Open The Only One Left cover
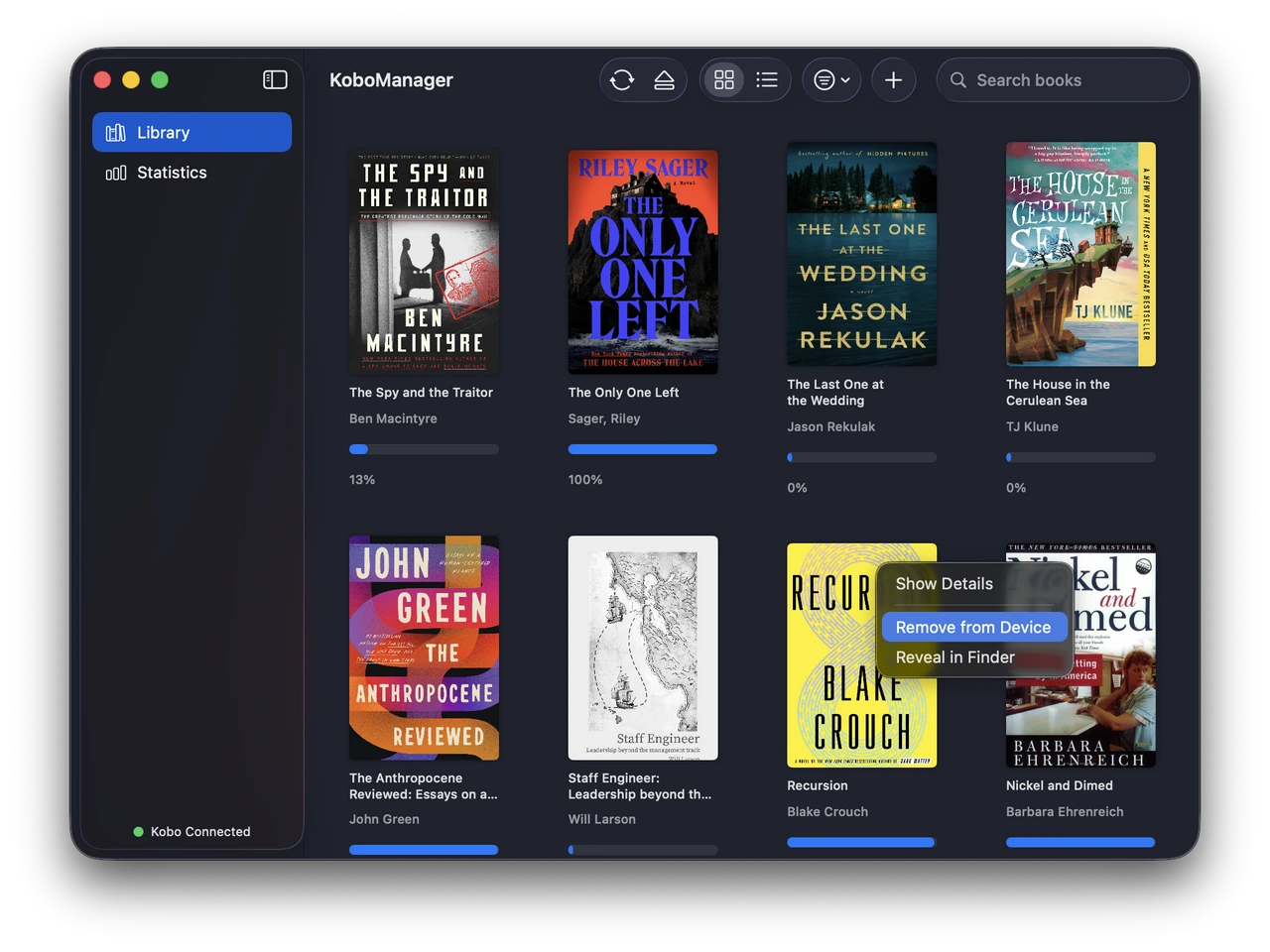1270x952 pixels. pyautogui.click(x=643, y=262)
